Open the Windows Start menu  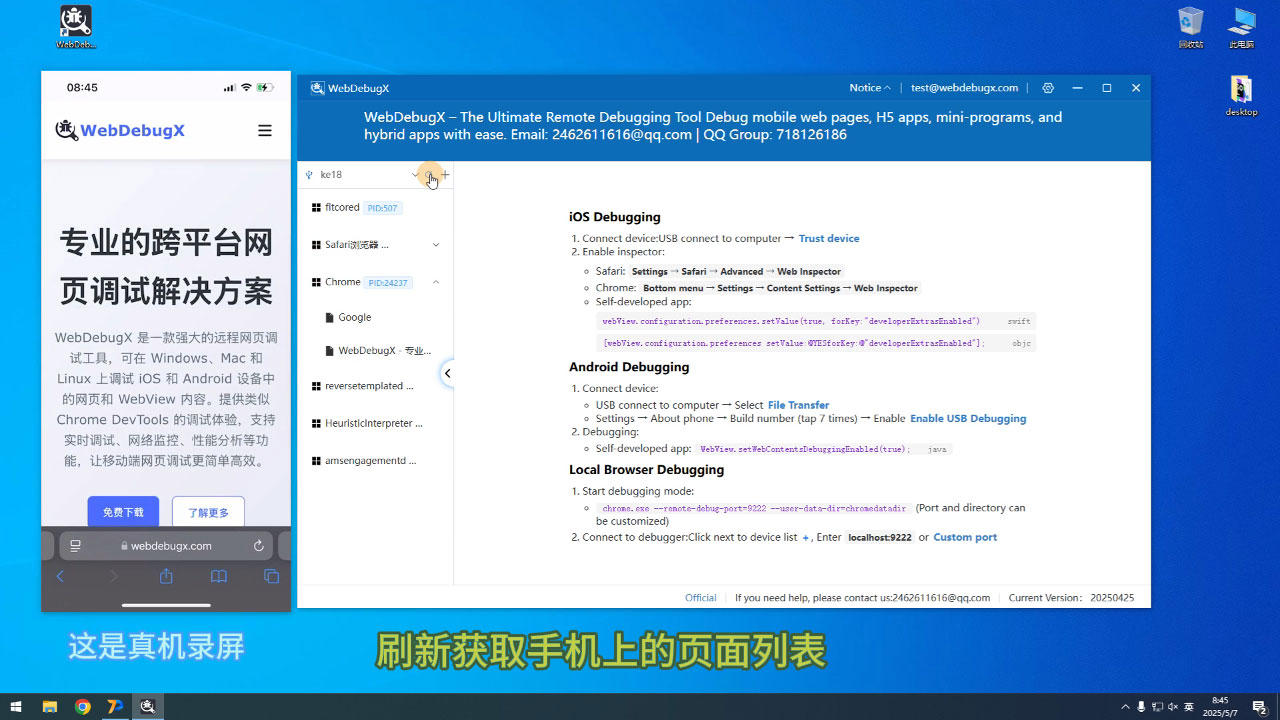pyautogui.click(x=16, y=706)
